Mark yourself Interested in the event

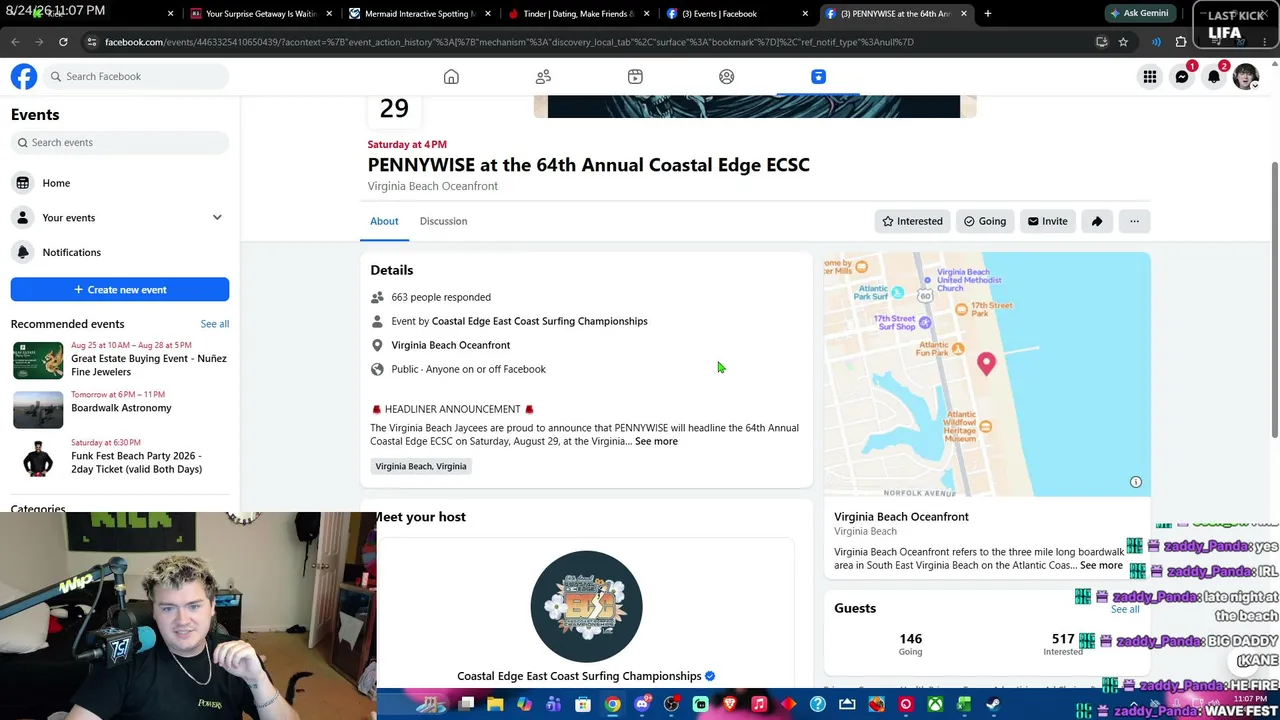pos(912,221)
